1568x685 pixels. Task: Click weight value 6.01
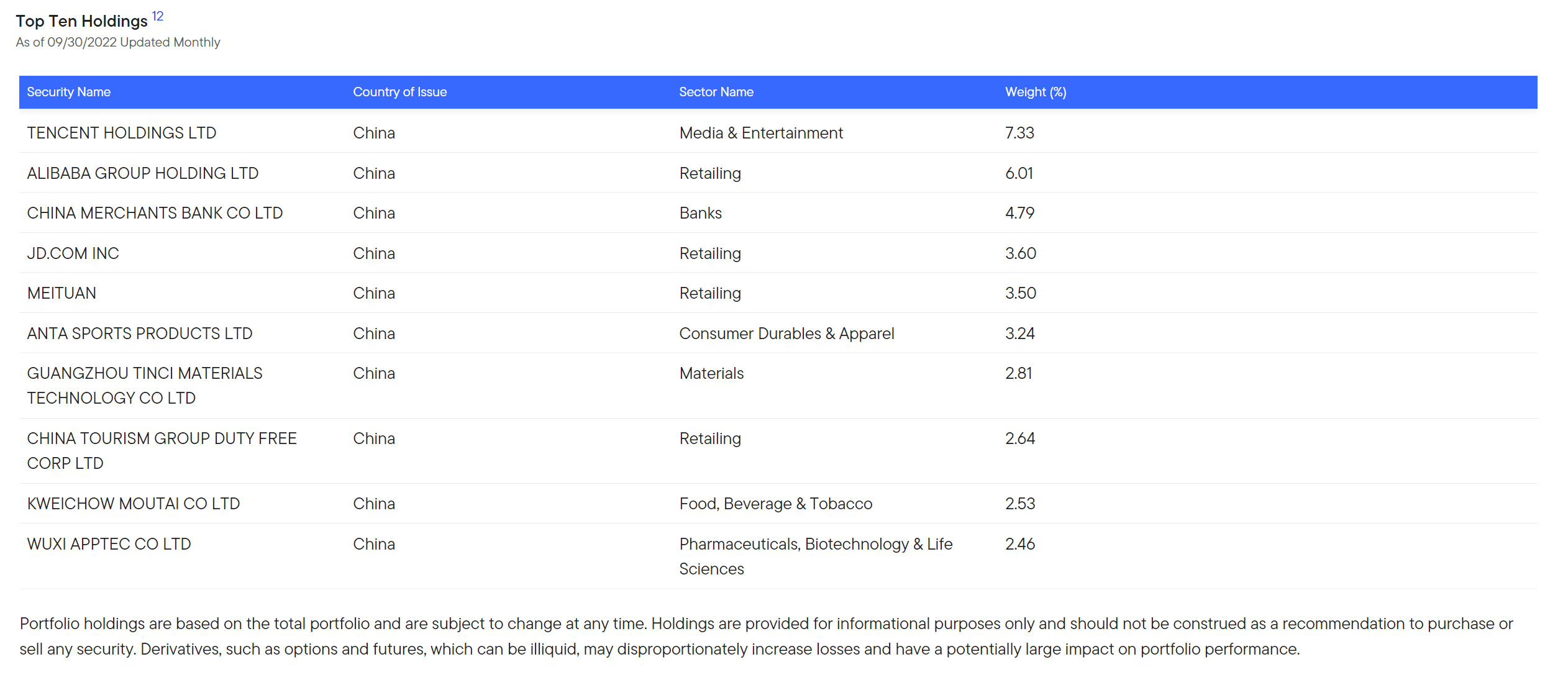pos(1019,173)
